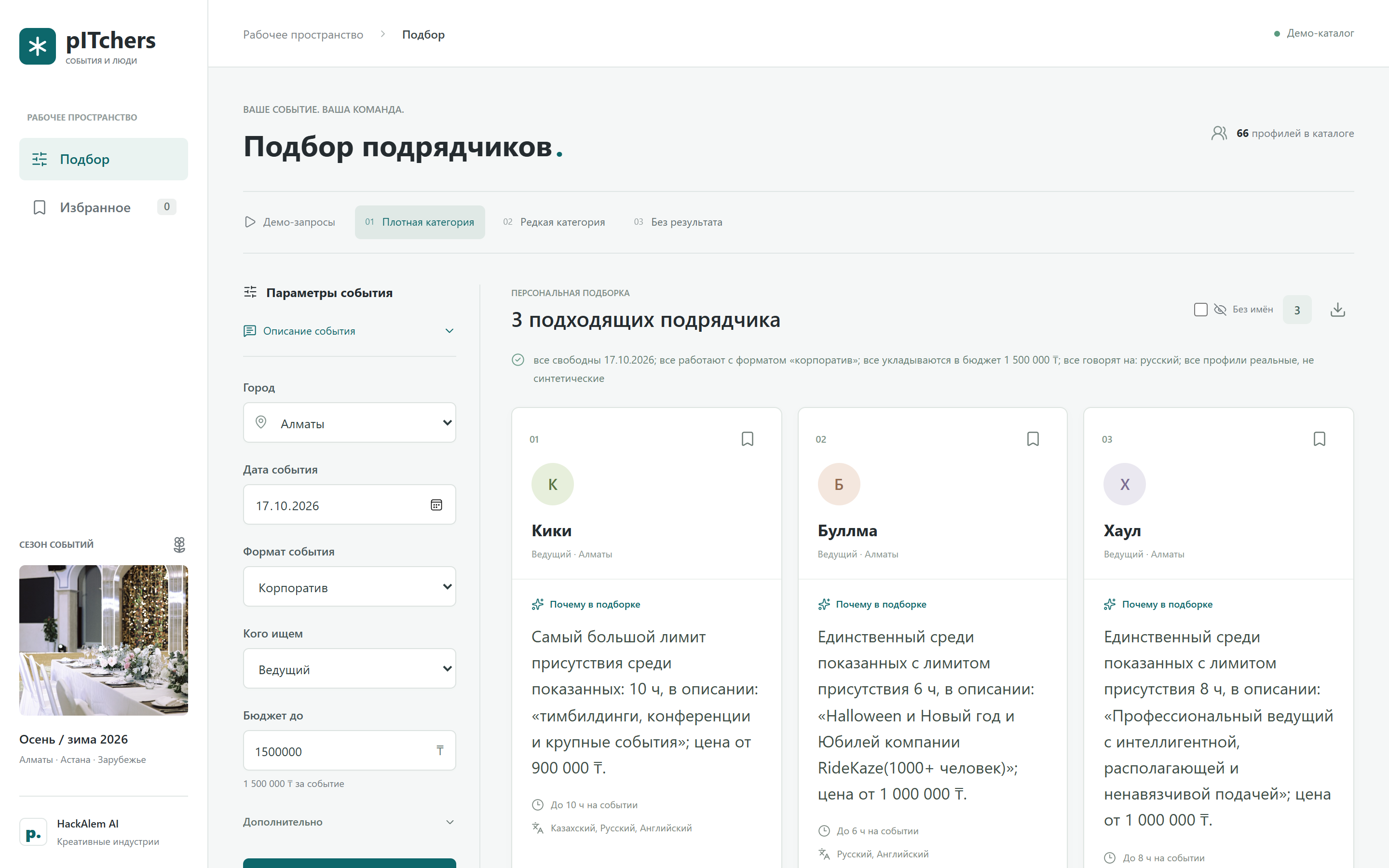Bookmark the Кики contractor card
1389x868 pixels.
(x=747, y=439)
